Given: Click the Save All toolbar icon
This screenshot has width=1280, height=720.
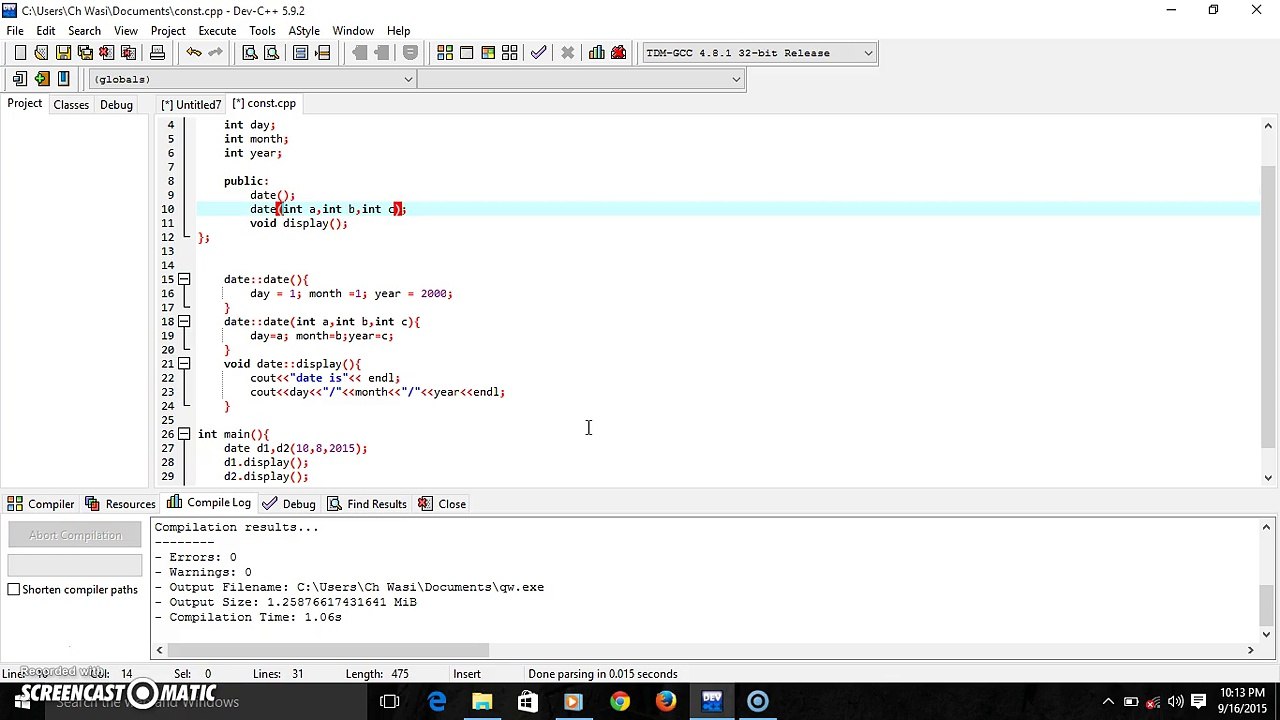Looking at the screenshot, I should click(x=85, y=53).
